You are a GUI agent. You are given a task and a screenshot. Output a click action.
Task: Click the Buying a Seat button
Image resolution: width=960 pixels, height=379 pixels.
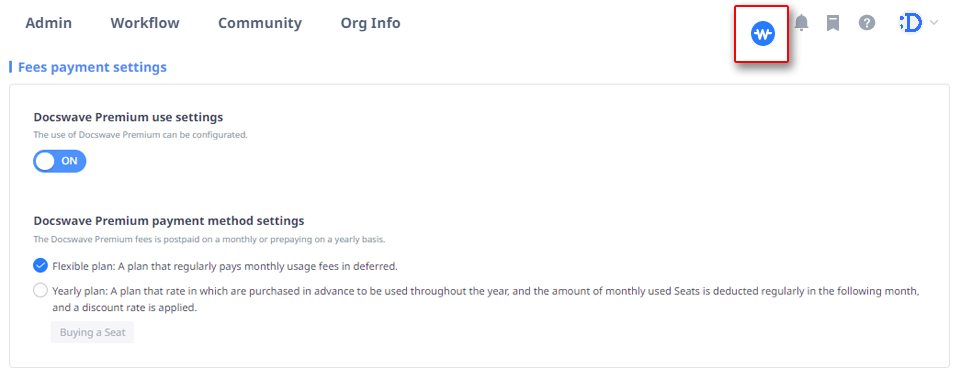[x=92, y=332]
